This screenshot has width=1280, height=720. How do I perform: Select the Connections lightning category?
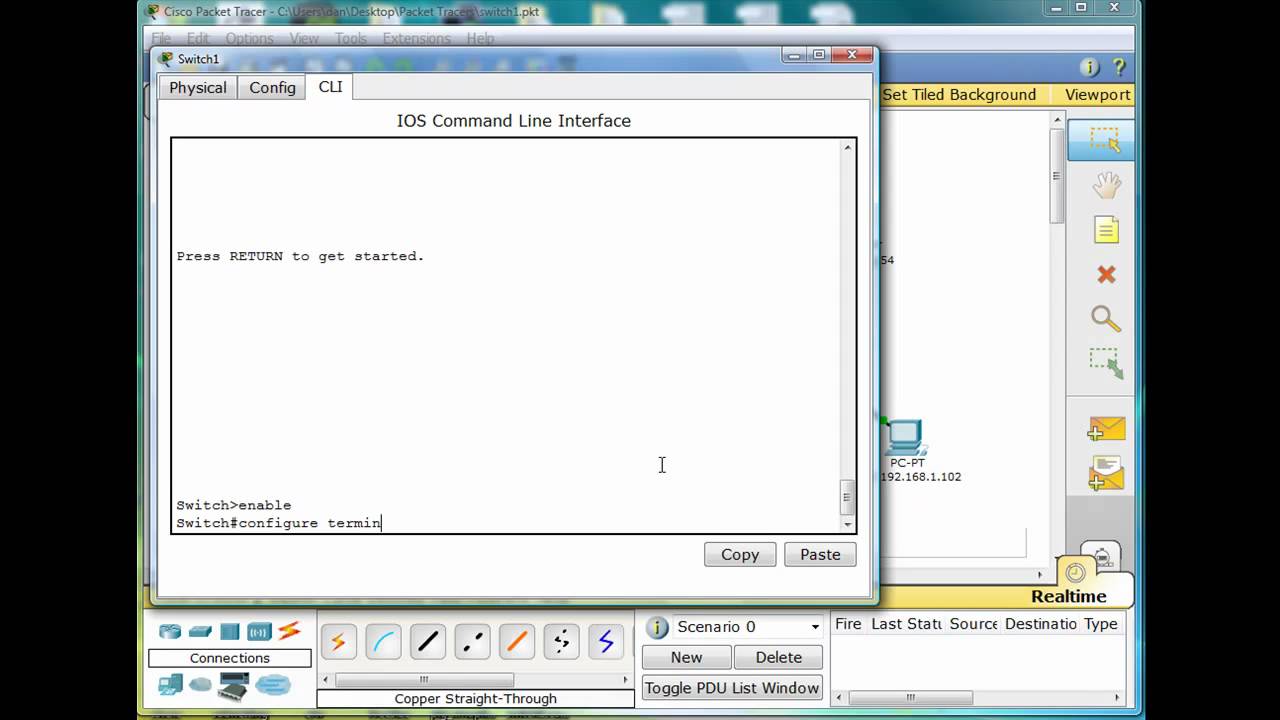click(x=289, y=631)
